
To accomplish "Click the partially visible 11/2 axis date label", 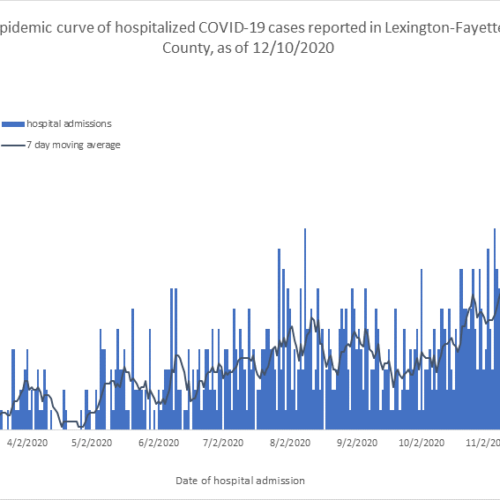I will pyautogui.click(x=483, y=443).
